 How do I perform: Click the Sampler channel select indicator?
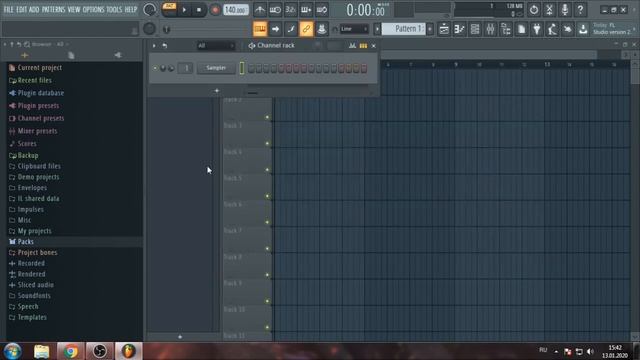(242, 68)
